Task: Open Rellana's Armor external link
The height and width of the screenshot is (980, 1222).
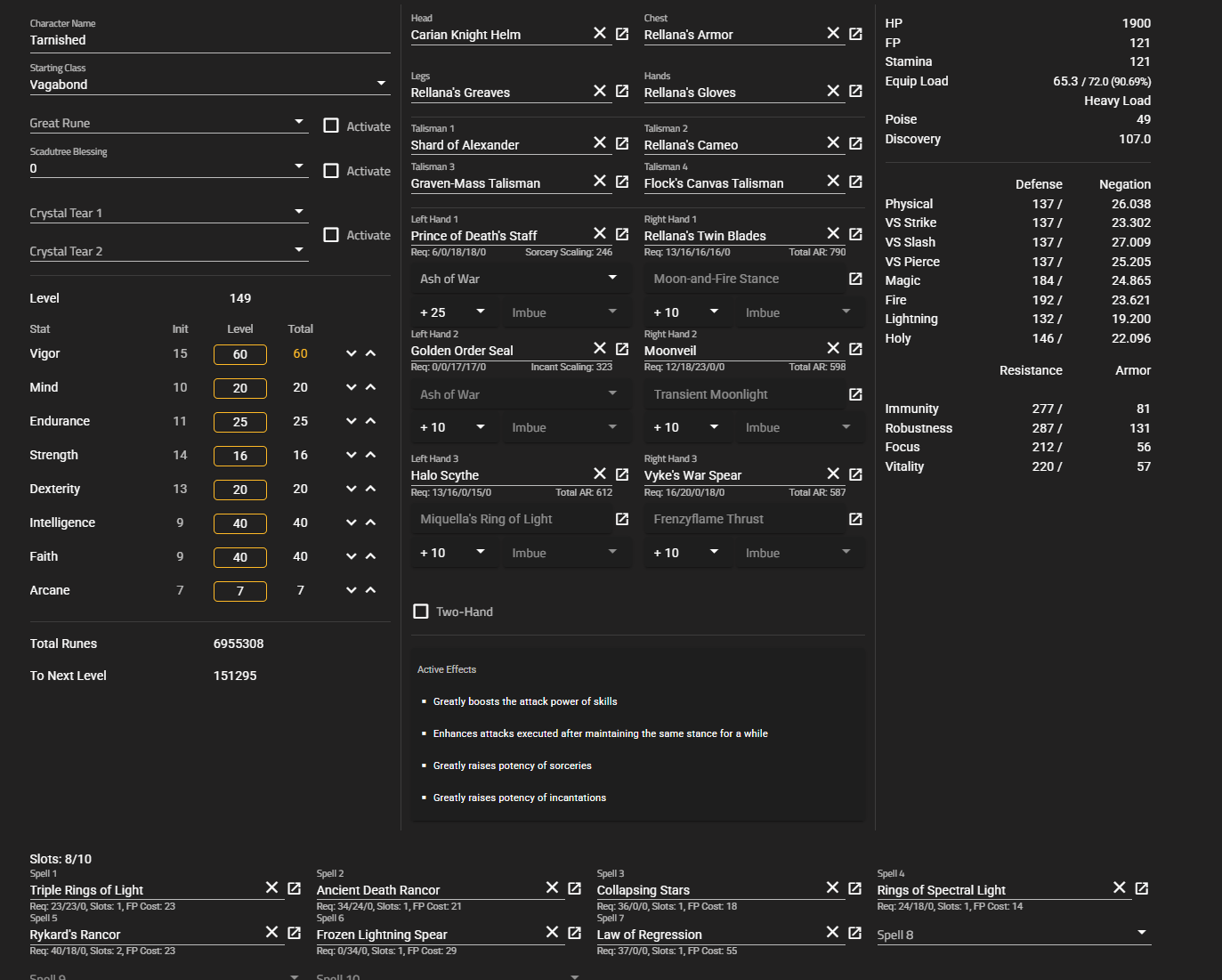Action: click(x=855, y=34)
